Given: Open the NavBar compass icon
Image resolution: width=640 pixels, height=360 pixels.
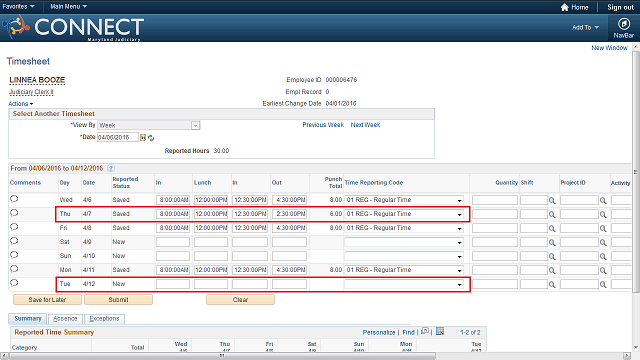Looking at the screenshot, I should coord(623,24).
